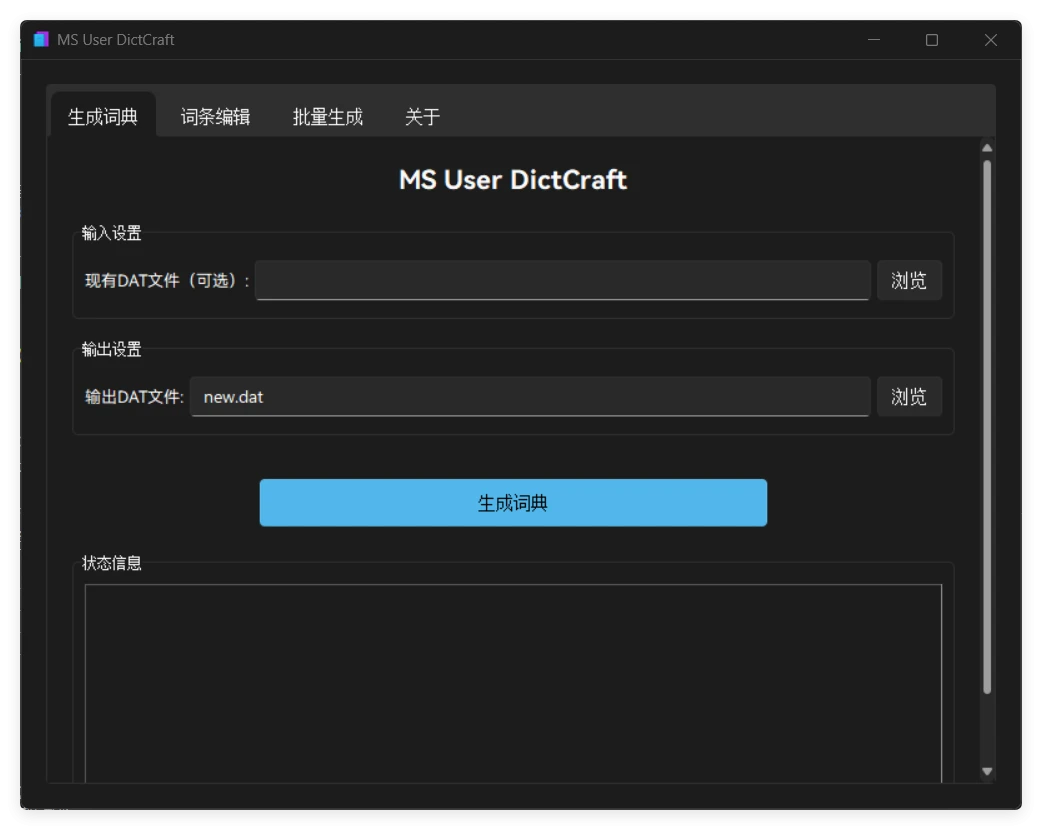Screen dimensions: 1042x830
Task: Click the 输出设置 group label
Action: click(x=112, y=350)
